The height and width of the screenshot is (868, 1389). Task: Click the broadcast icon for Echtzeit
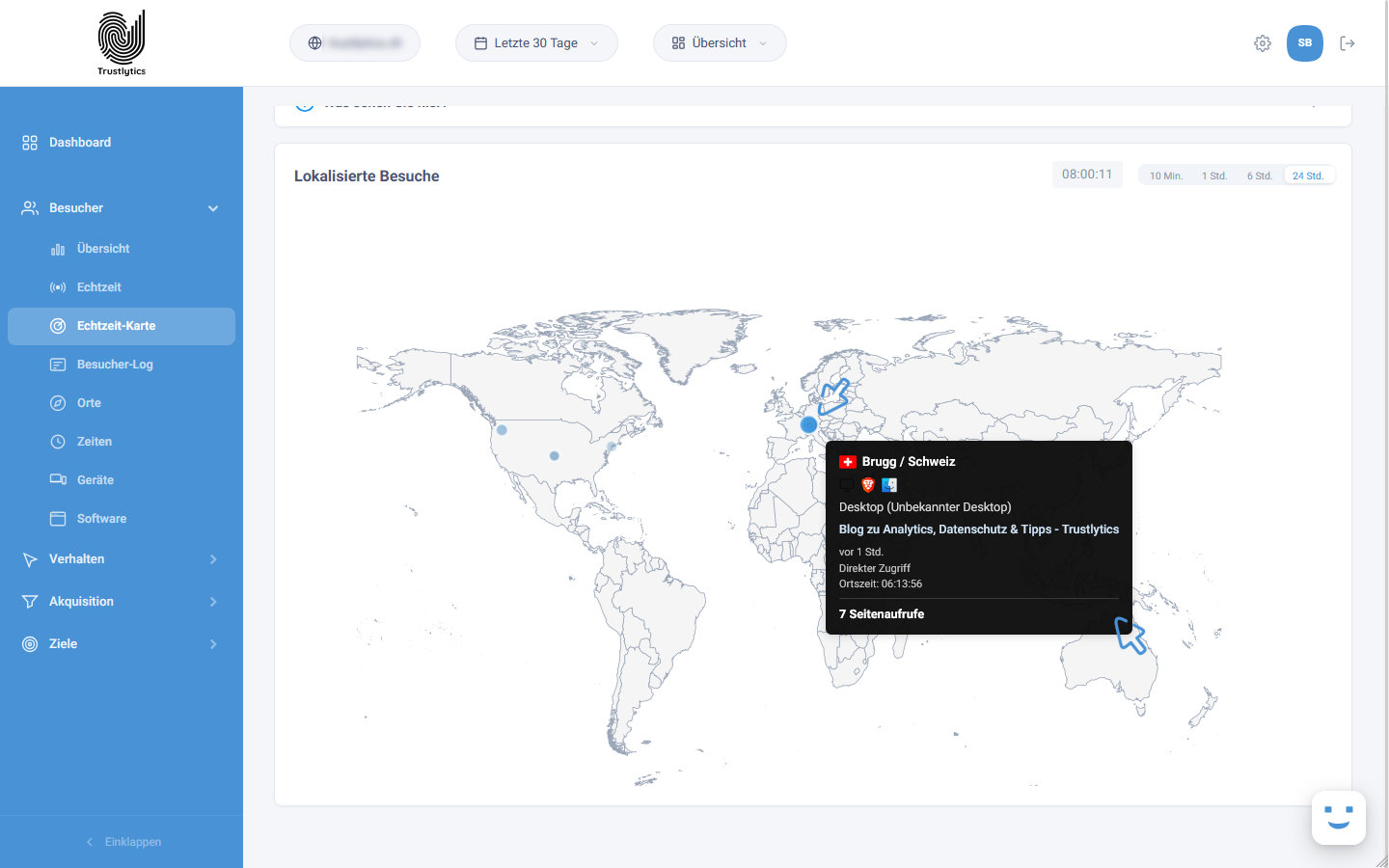pos(58,287)
